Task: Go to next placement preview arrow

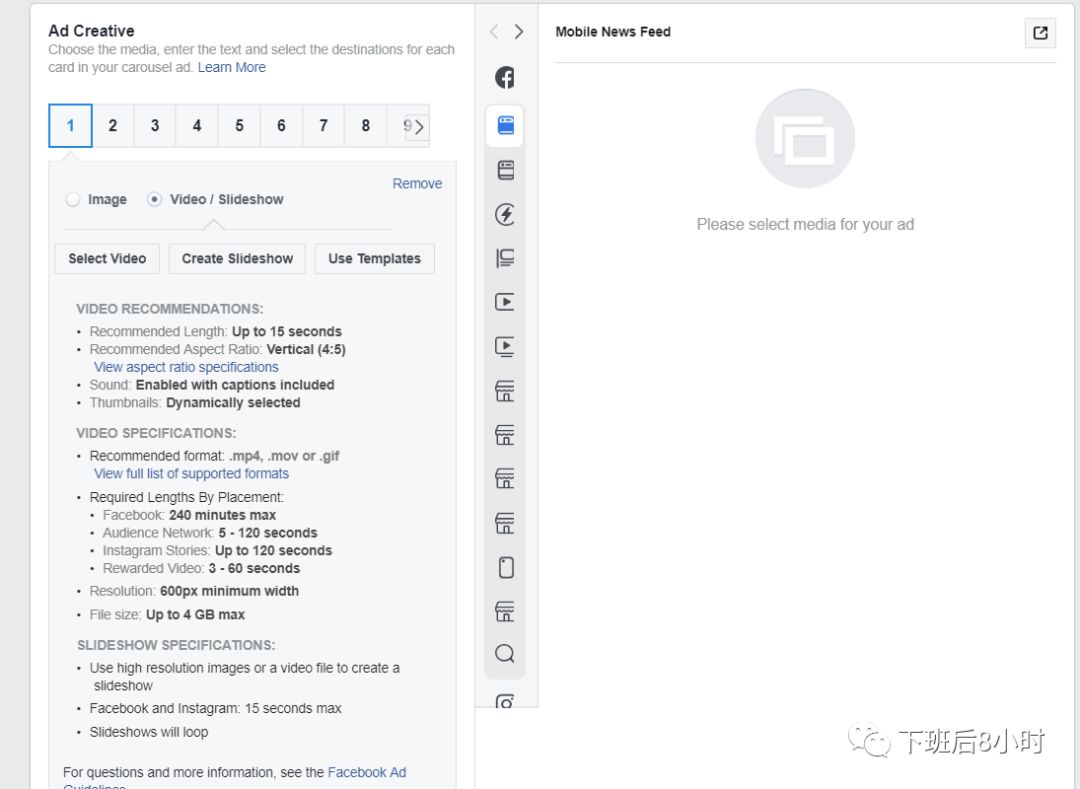Action: (x=519, y=32)
